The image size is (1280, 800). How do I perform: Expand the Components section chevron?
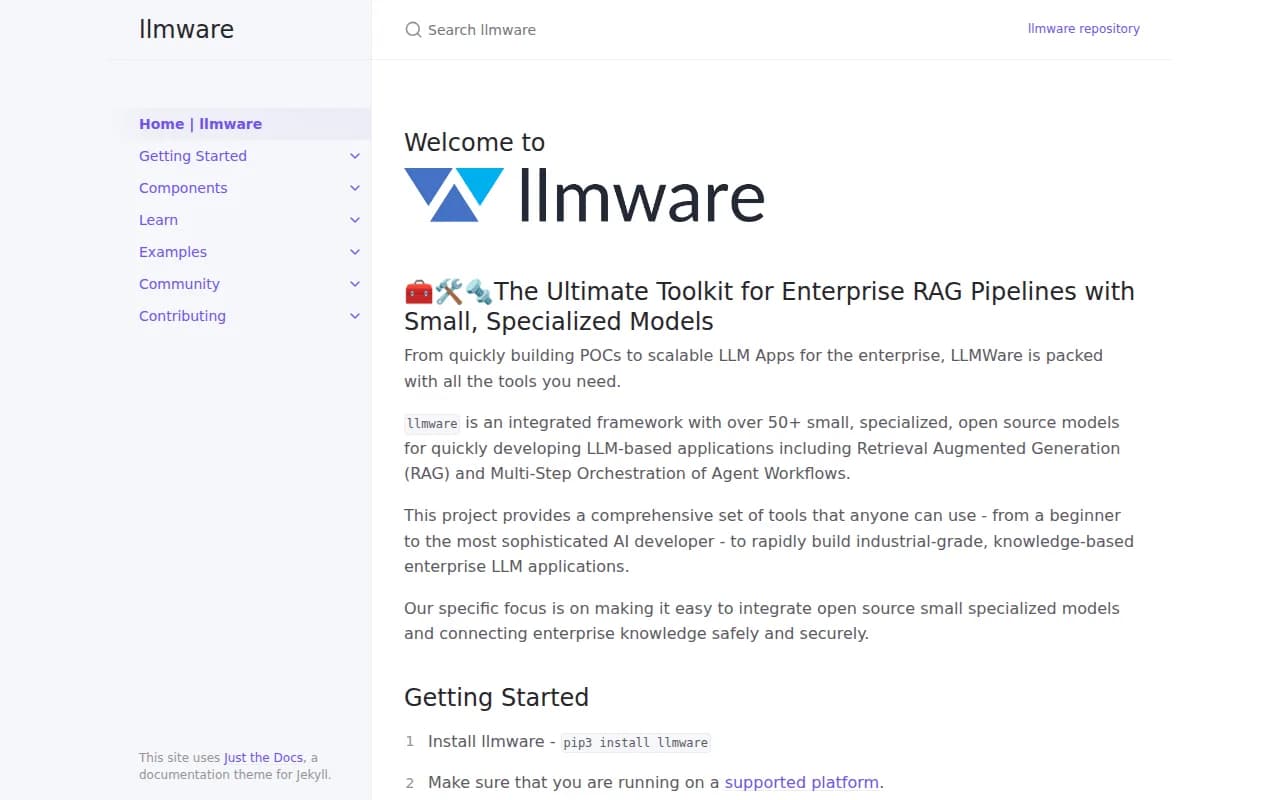pos(355,188)
